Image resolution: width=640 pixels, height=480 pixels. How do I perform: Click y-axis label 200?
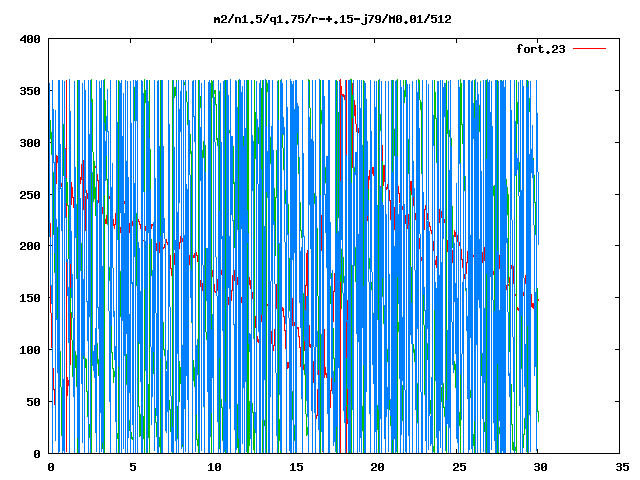30,246
